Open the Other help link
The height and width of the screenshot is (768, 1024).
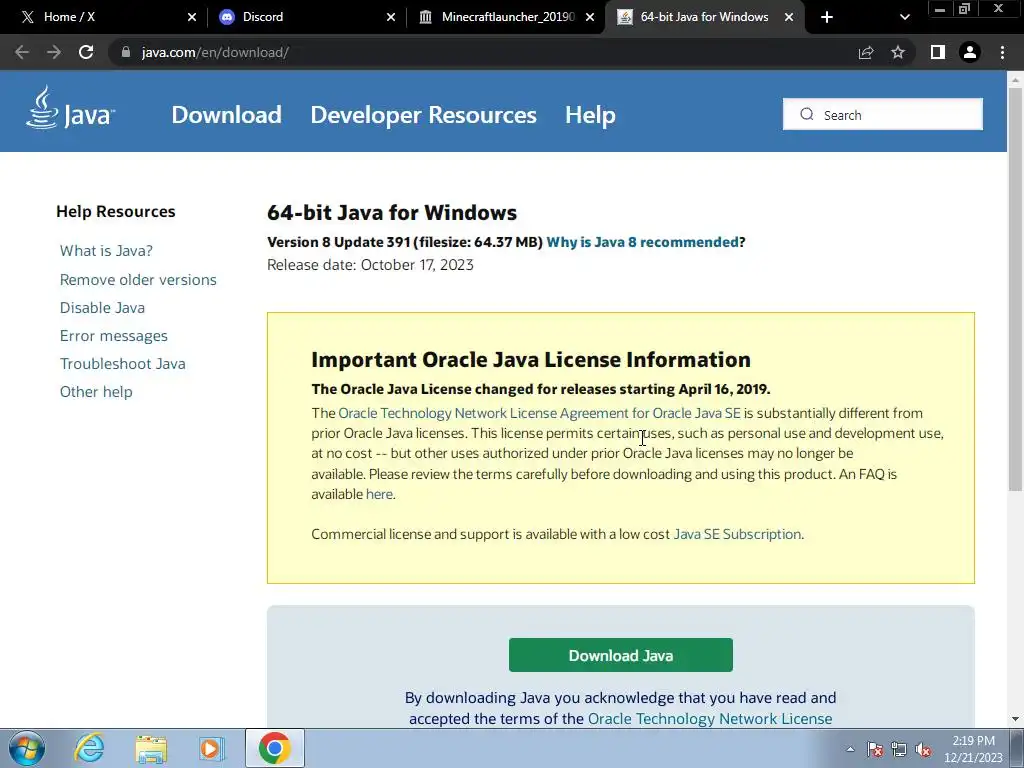tap(96, 392)
